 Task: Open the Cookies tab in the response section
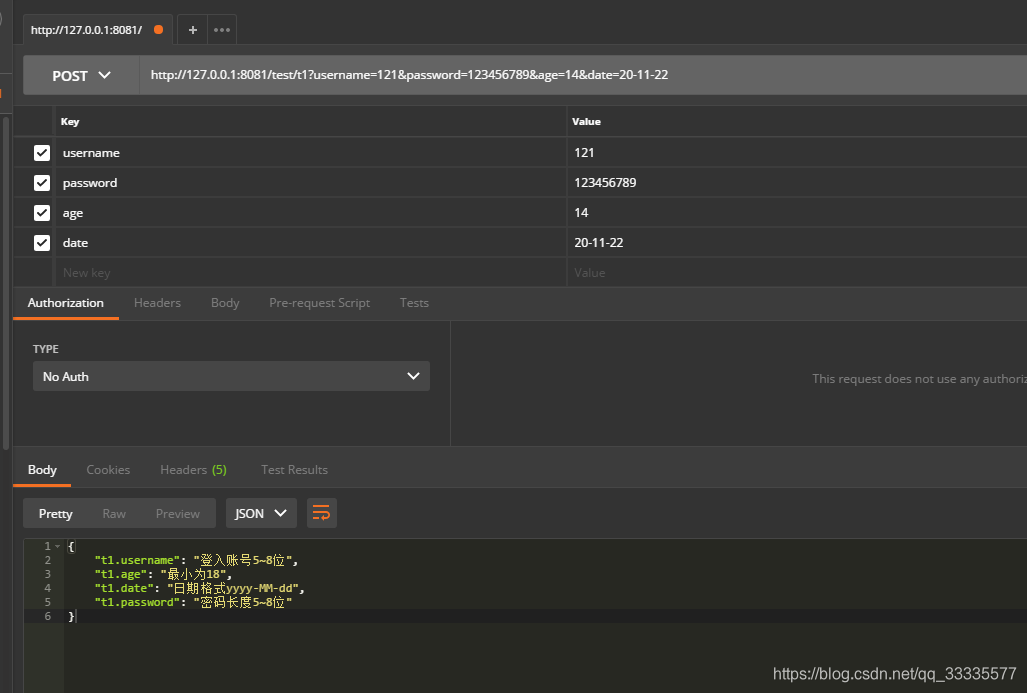108,469
